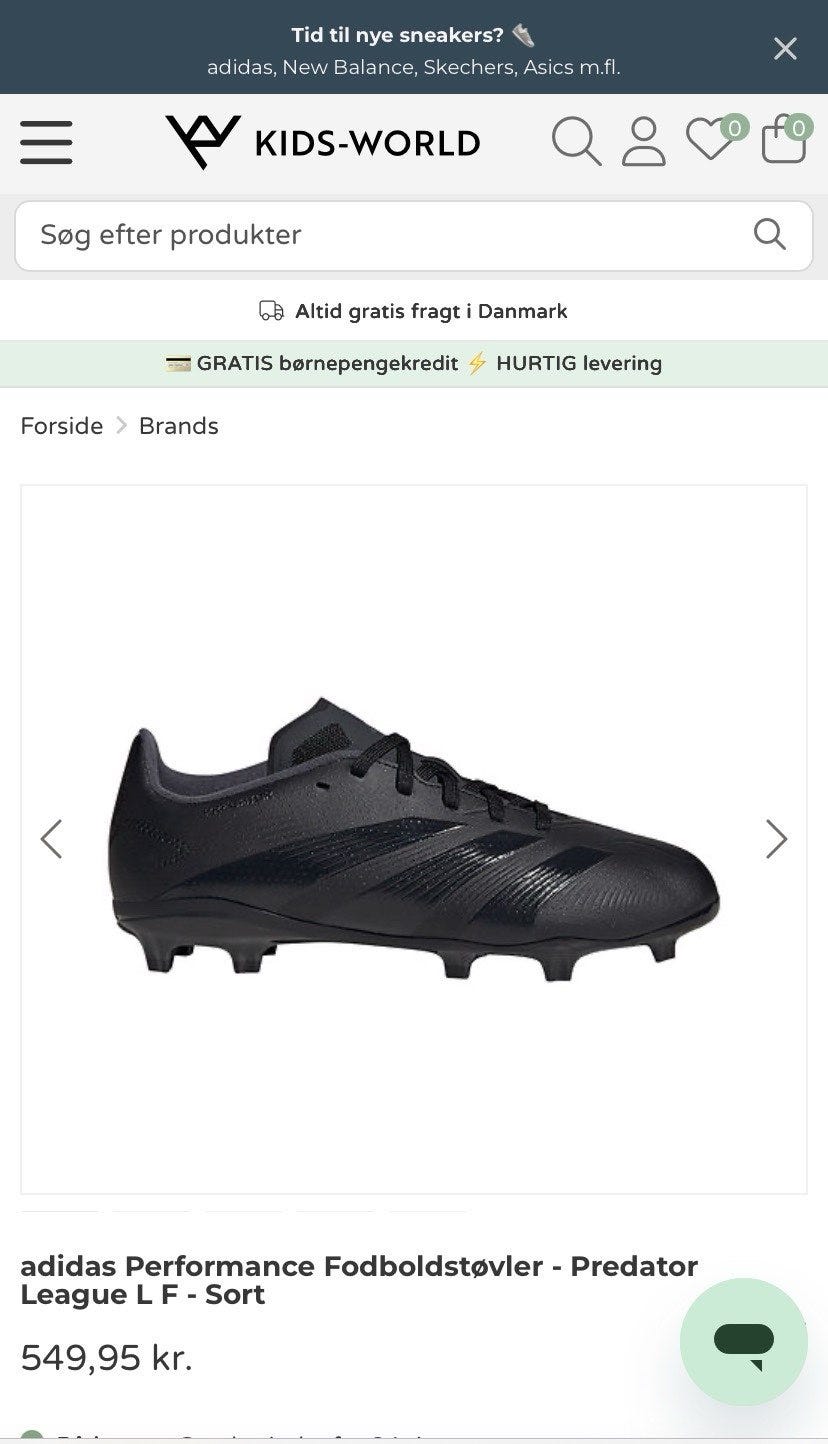Focus the 'Søg efter produkter' search field
The image size is (828, 1444).
click(x=414, y=235)
